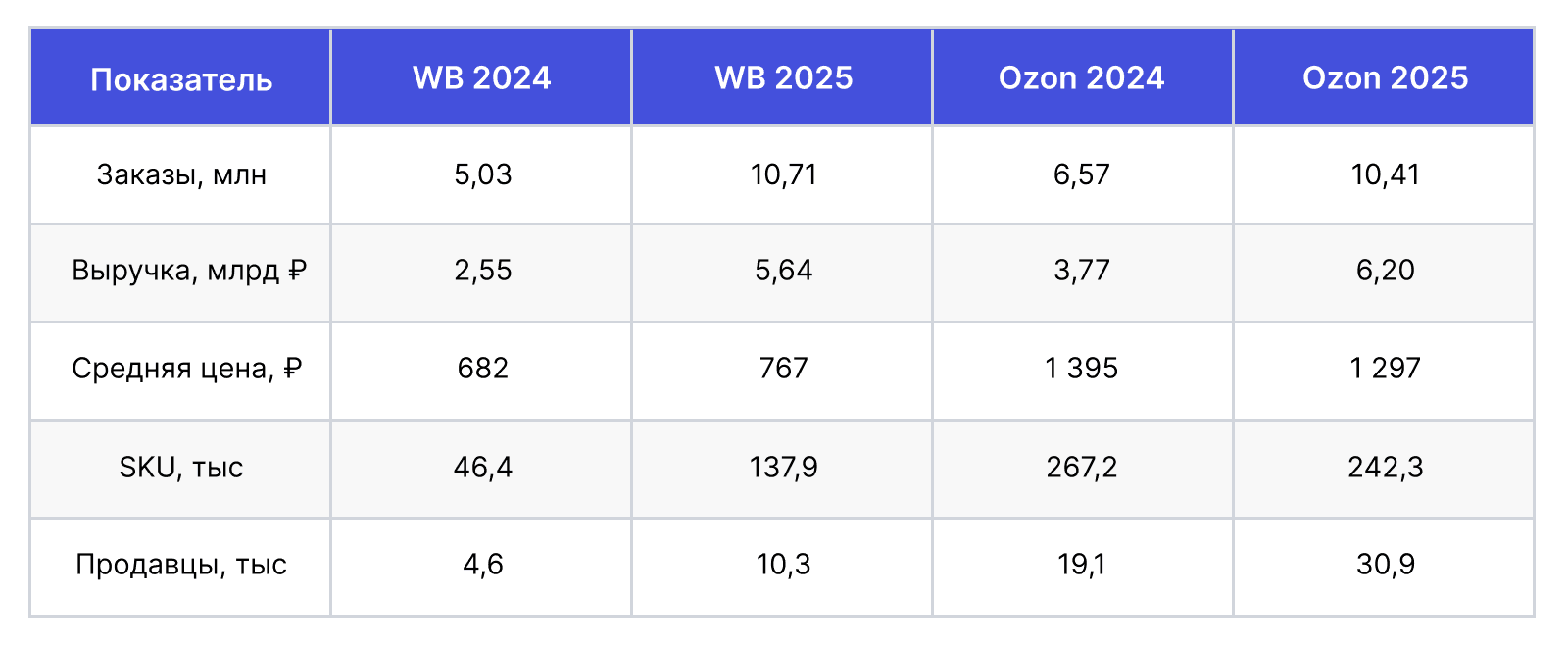Click the WB 2025 column header
This screenshot has height=647, width=1568.
click(783, 78)
